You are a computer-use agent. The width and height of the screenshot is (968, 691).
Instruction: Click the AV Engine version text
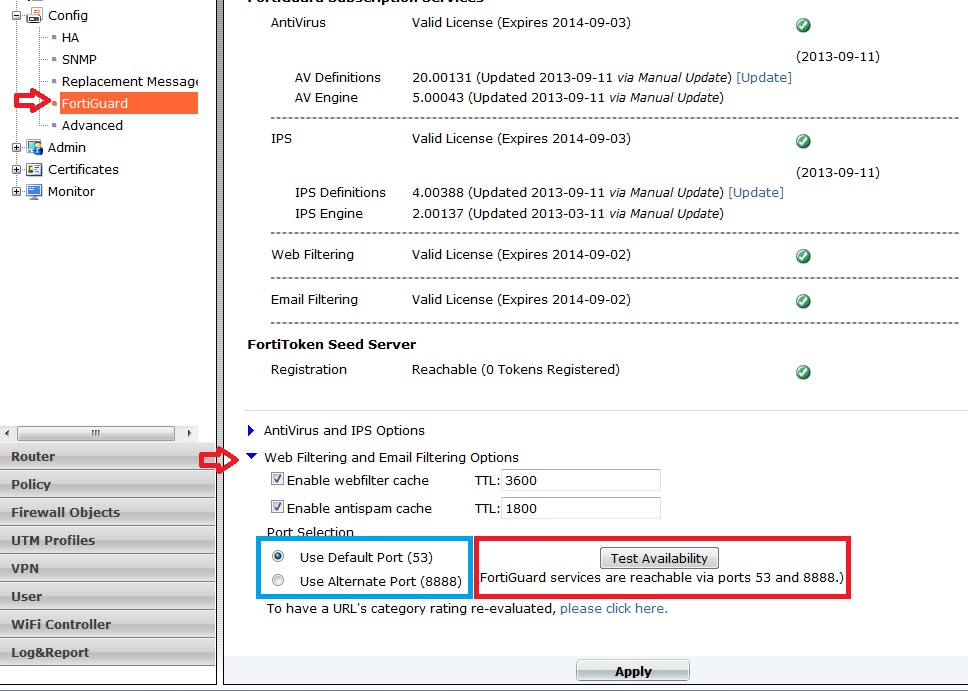[x=568, y=98]
